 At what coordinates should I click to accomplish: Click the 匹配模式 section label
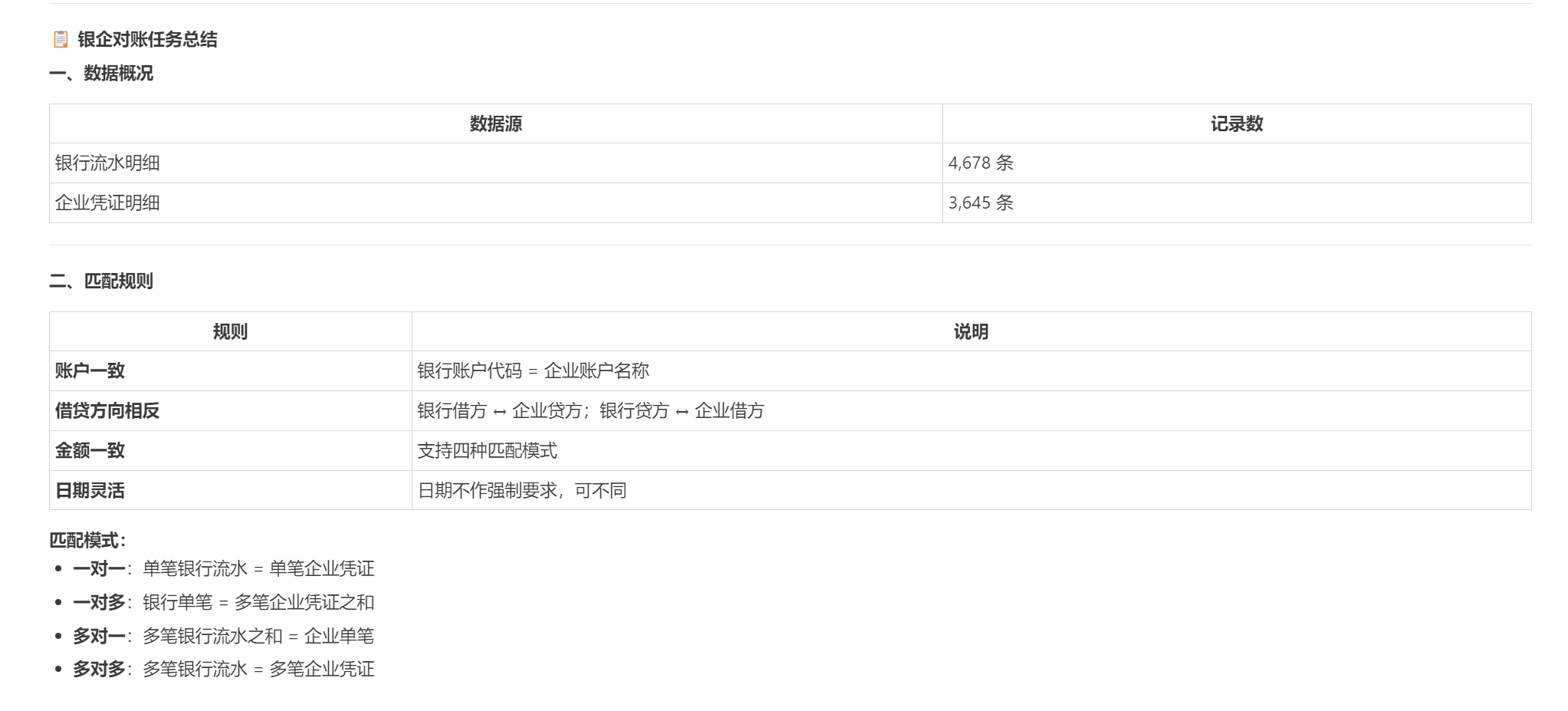[x=87, y=538]
